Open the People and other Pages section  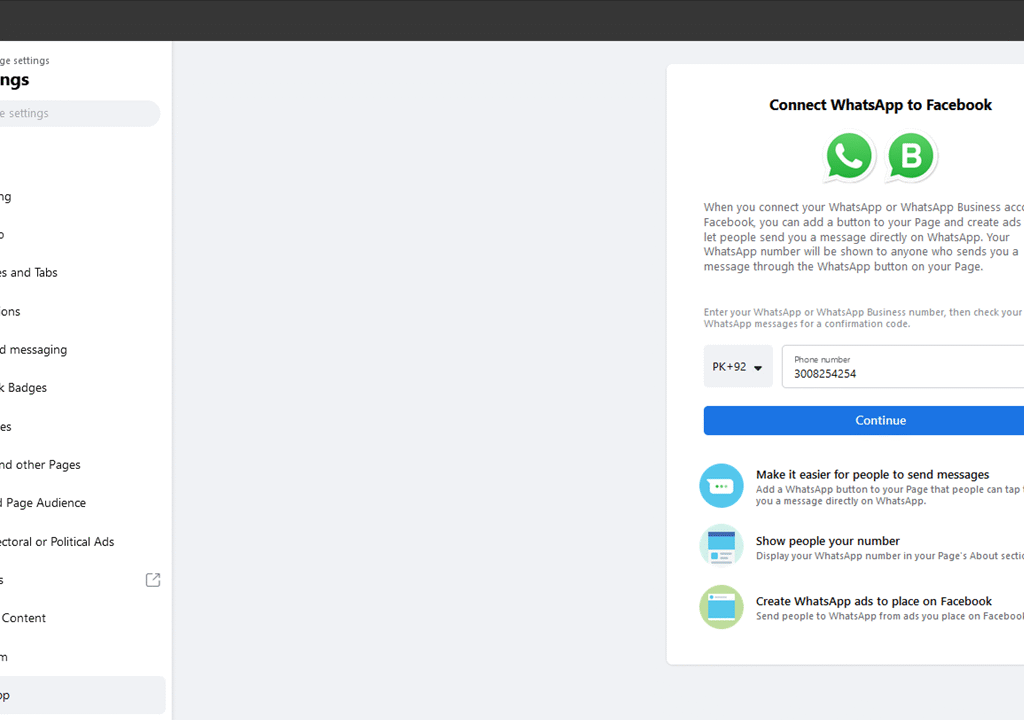point(42,465)
